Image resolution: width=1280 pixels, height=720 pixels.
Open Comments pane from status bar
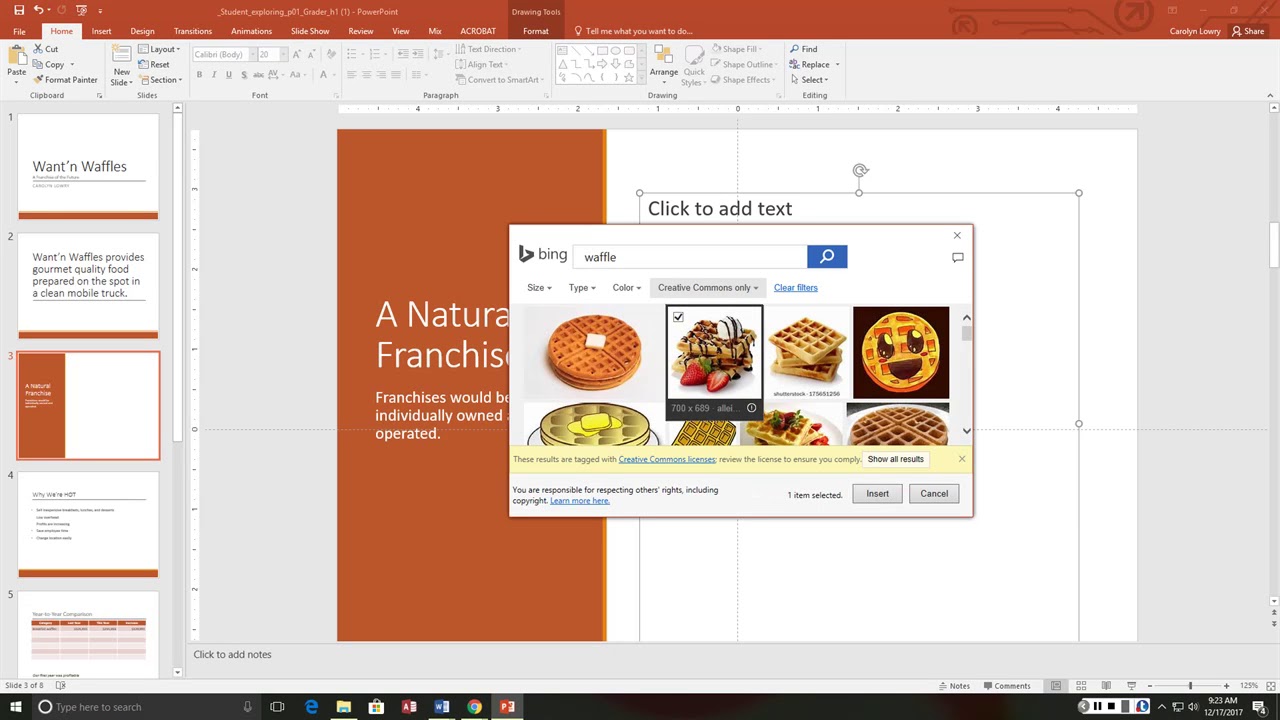(x=1006, y=686)
